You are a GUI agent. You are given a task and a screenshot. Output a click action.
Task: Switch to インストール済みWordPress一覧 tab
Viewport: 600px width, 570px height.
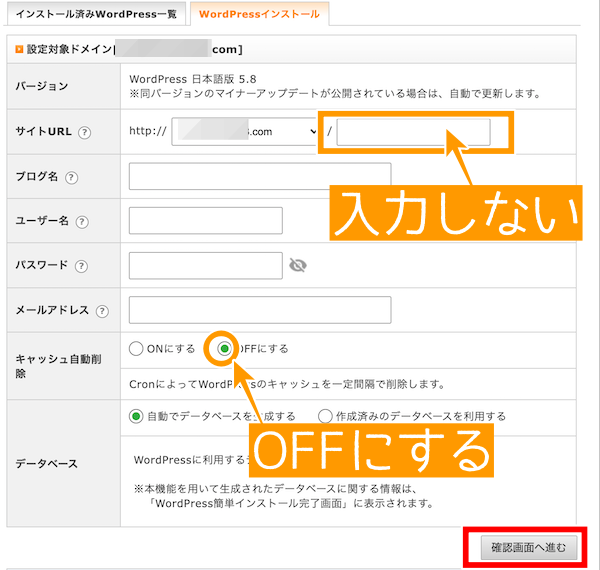[x=96, y=14]
